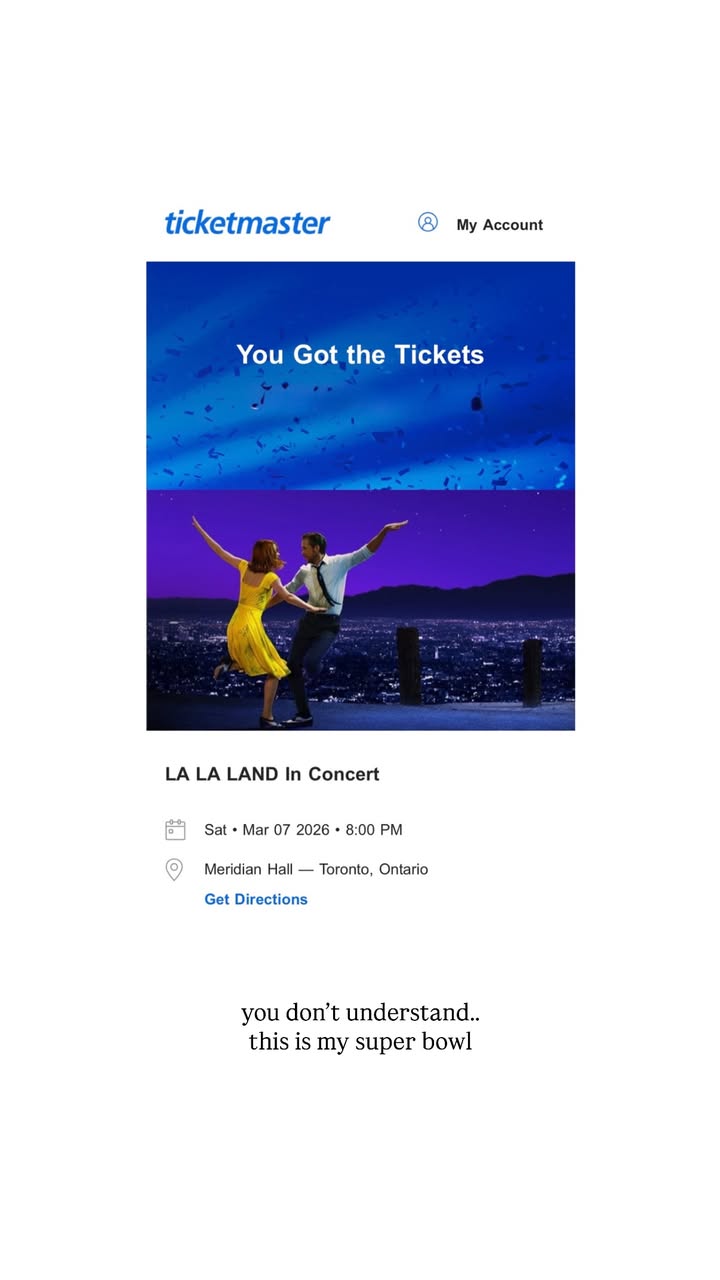The width and height of the screenshot is (720, 1280).
Task: Select the Toronto, Ontario location text
Action: coord(374,870)
